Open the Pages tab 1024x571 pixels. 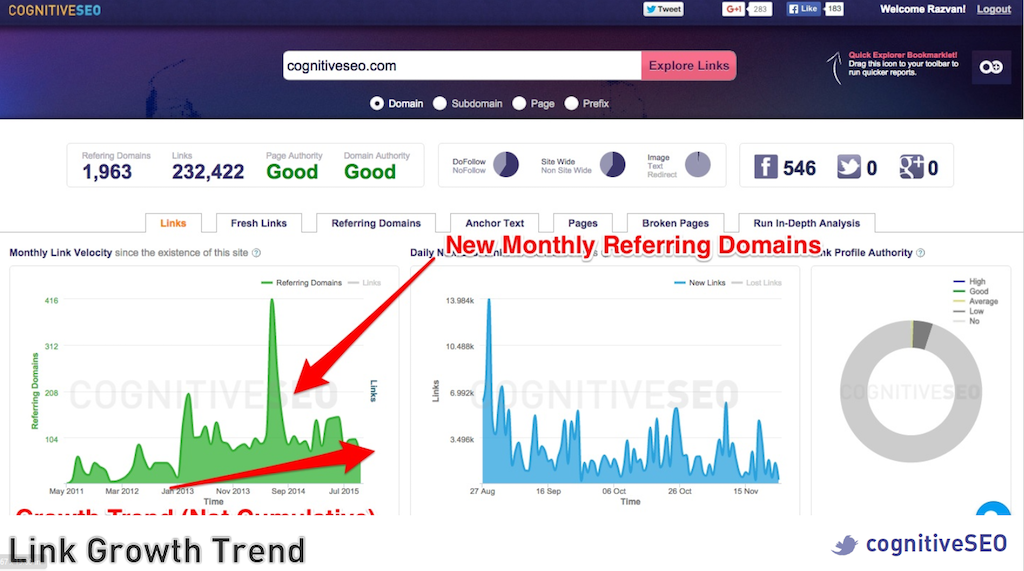[583, 223]
